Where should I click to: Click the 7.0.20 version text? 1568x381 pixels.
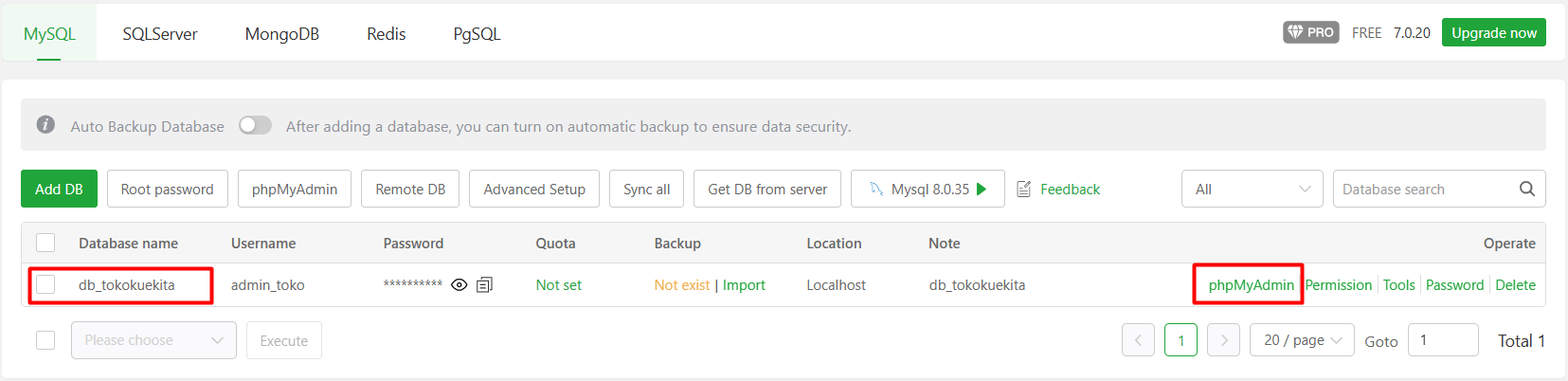pos(1412,32)
